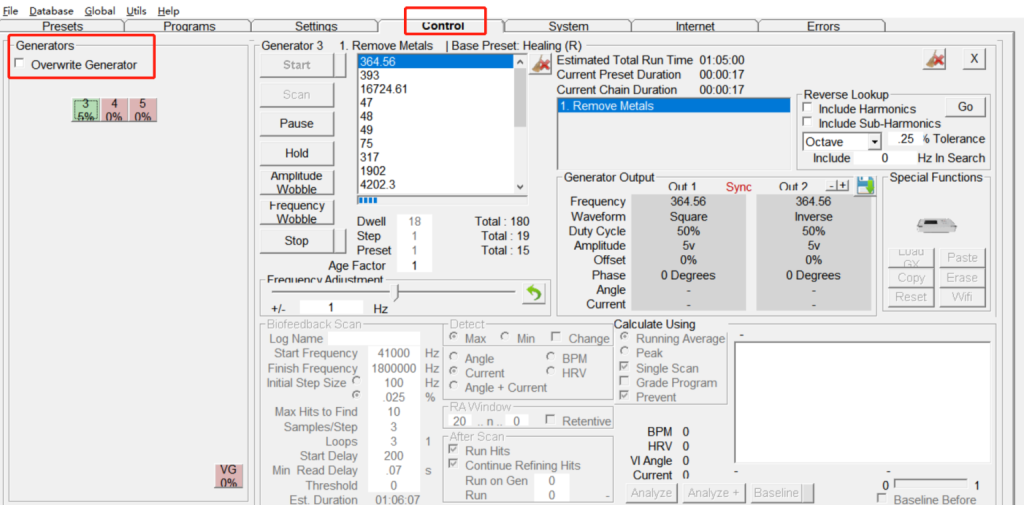The image size is (1024, 505).
Task: Click the green undo arrow in Frequency Adjustment
Action: pos(534,293)
